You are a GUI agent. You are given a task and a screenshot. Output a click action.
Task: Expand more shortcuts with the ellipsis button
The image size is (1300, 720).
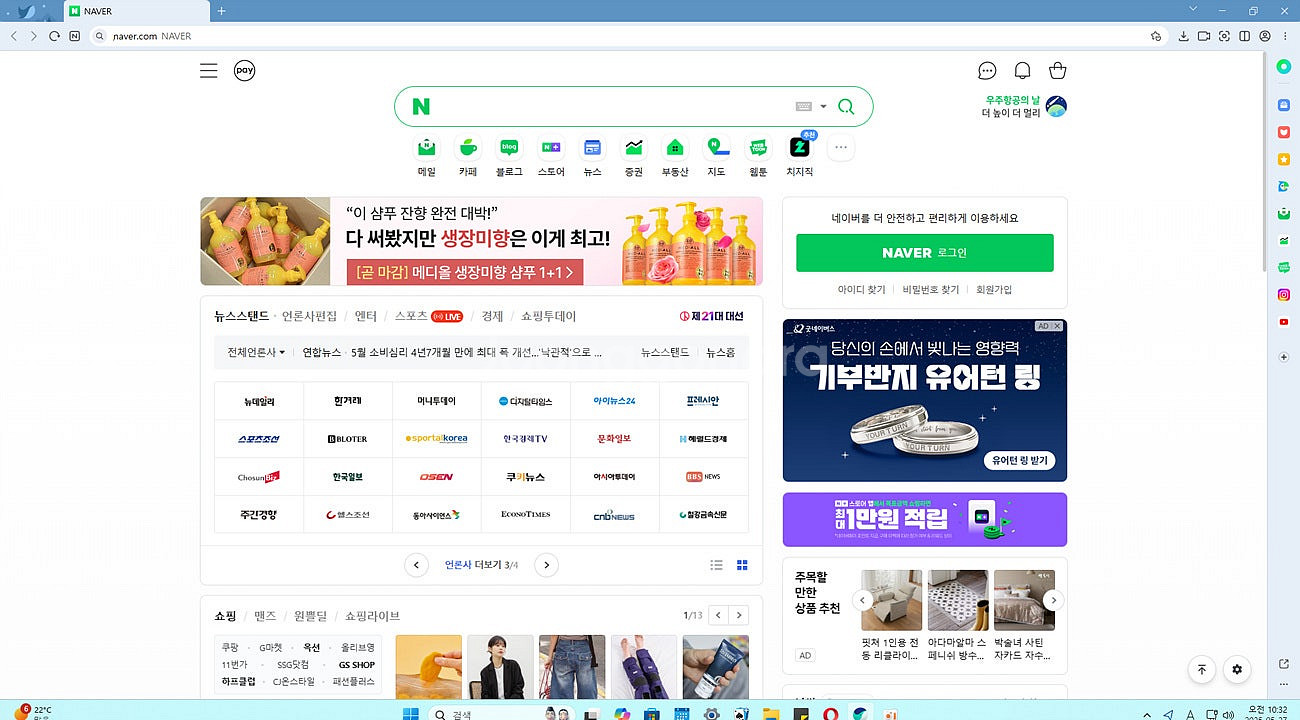841,148
